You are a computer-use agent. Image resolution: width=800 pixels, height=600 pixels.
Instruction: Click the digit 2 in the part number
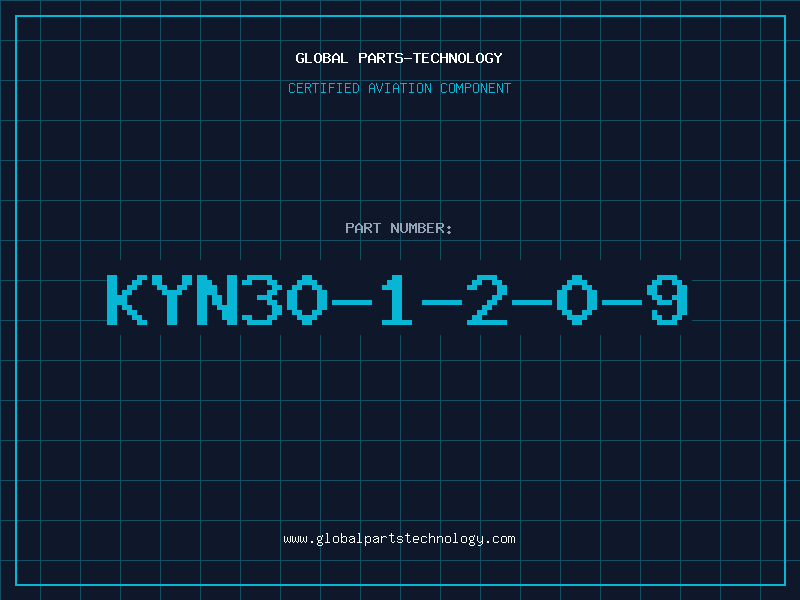click(487, 299)
